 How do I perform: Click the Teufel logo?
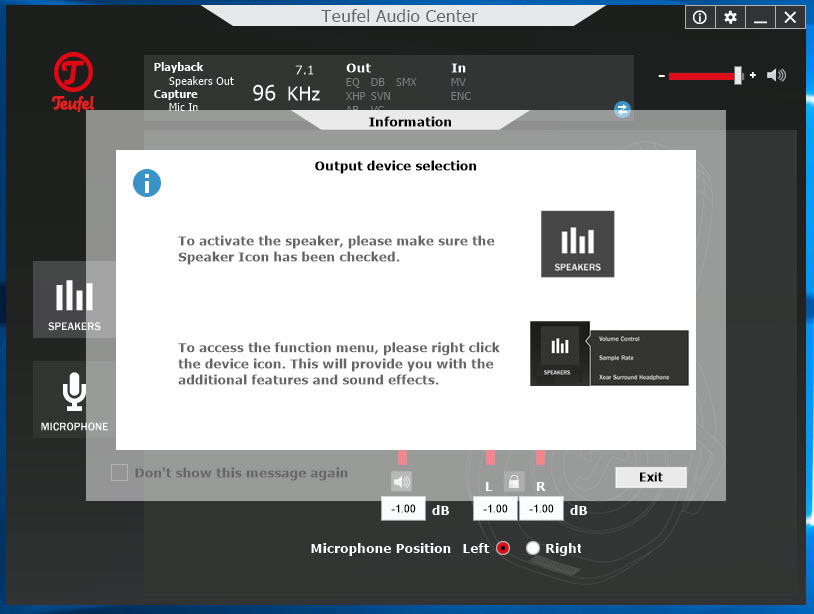(73, 82)
